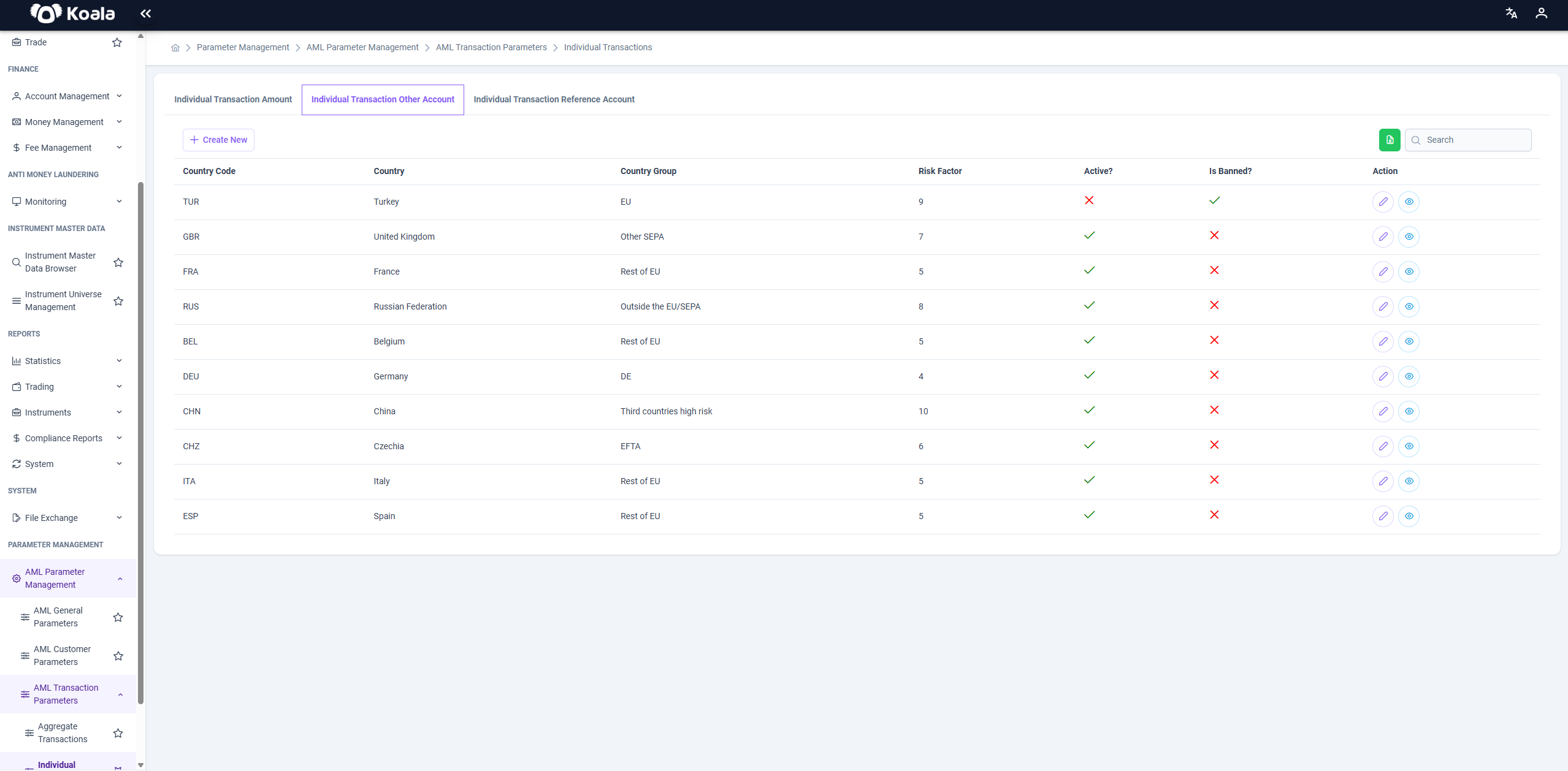Screen dimensions: 1568x771
Task: Open the user profile icon
Action: click(x=1541, y=13)
